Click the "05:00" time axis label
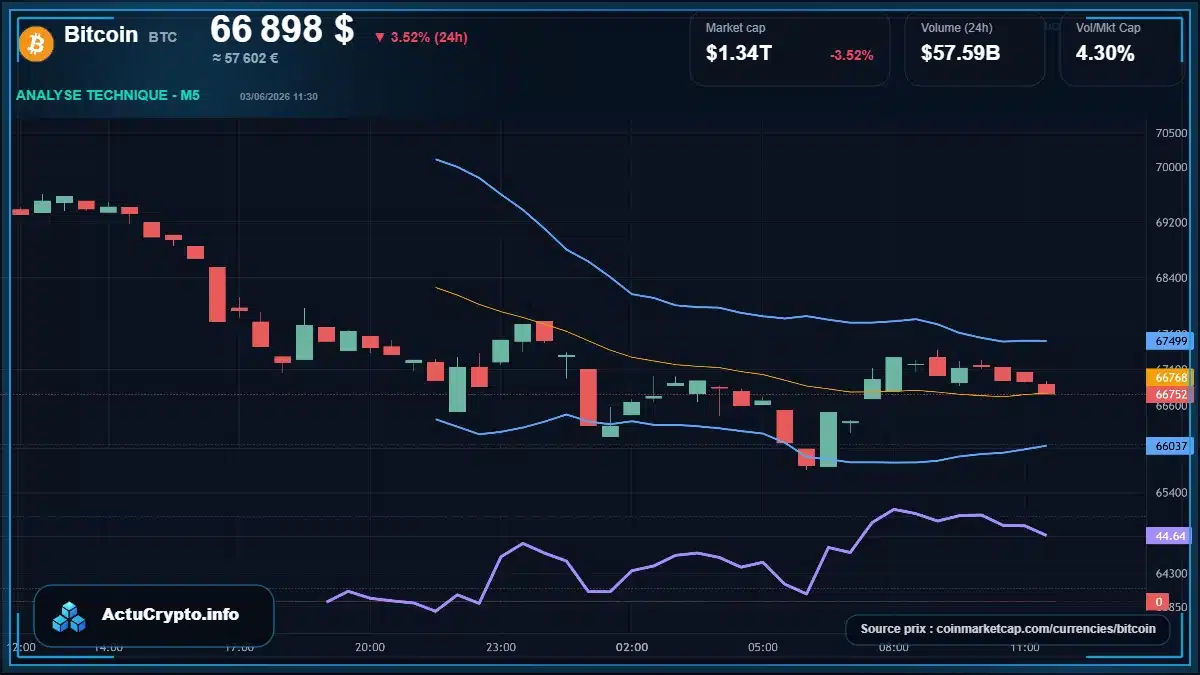 (x=762, y=647)
